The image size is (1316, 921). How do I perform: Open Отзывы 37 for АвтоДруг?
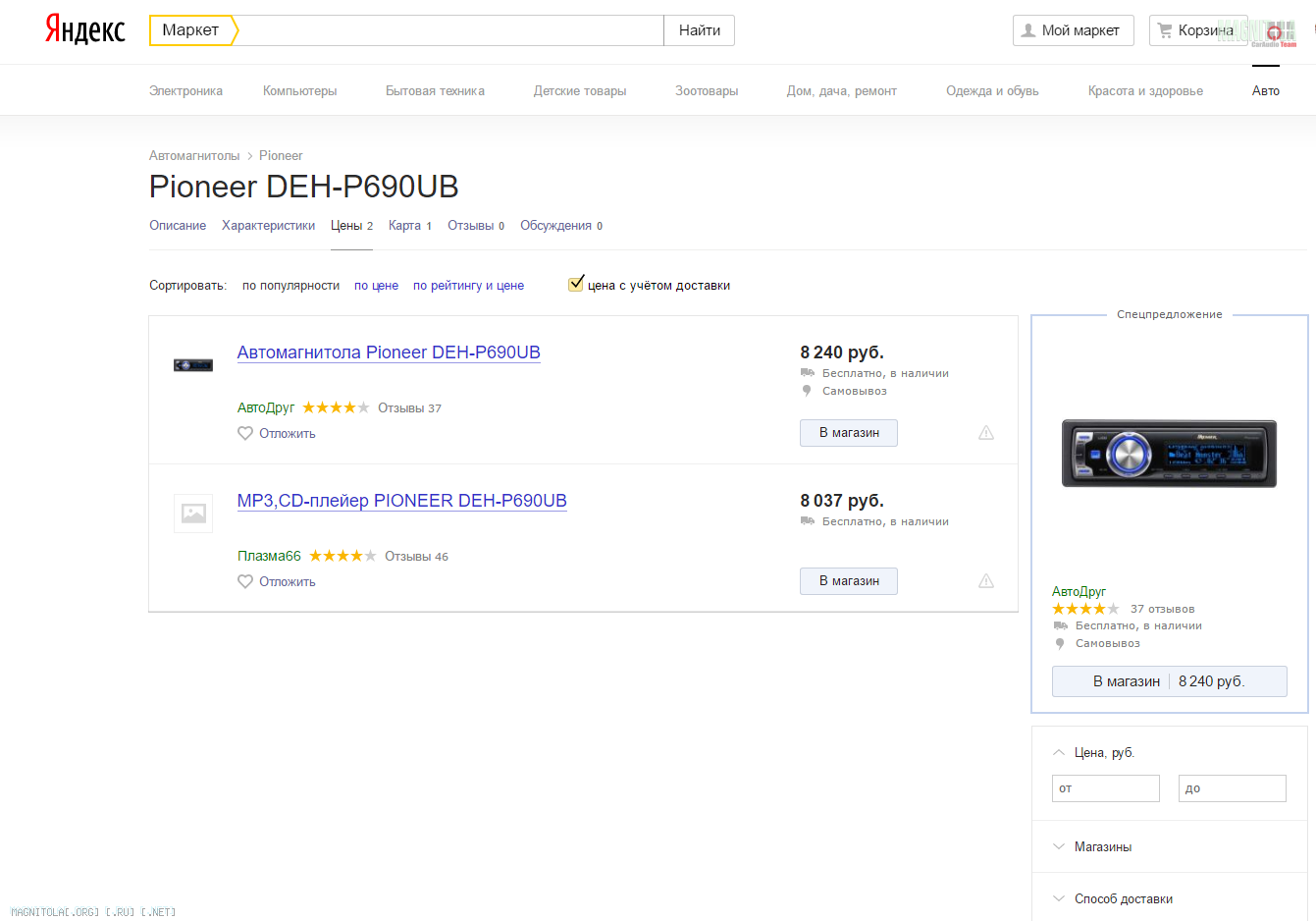[x=409, y=407]
